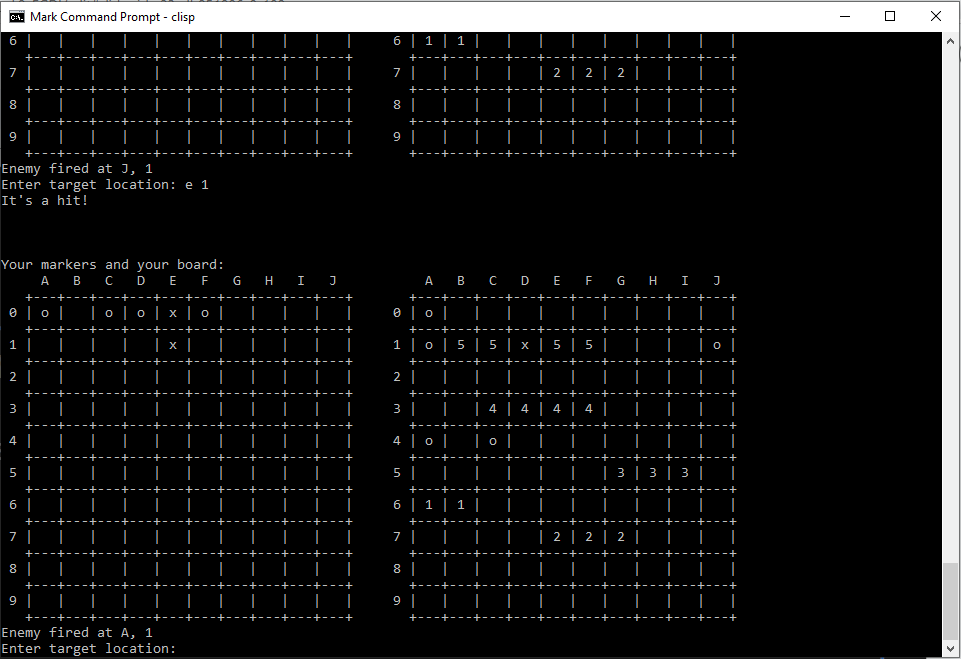Click row label '1' of your ship board

coord(397,345)
